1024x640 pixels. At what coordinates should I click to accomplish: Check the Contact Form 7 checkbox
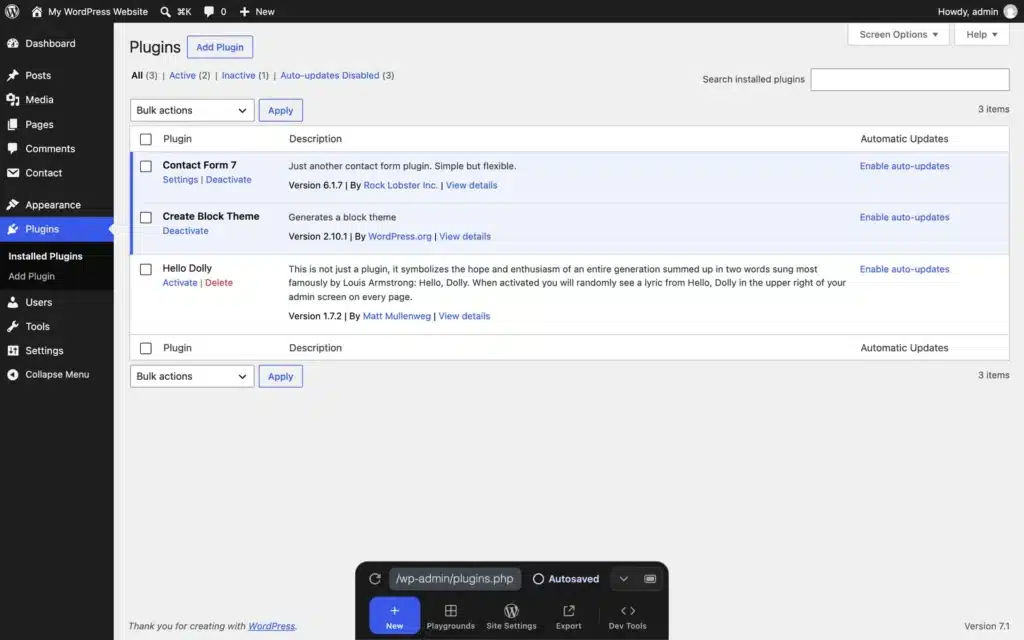coord(146,167)
